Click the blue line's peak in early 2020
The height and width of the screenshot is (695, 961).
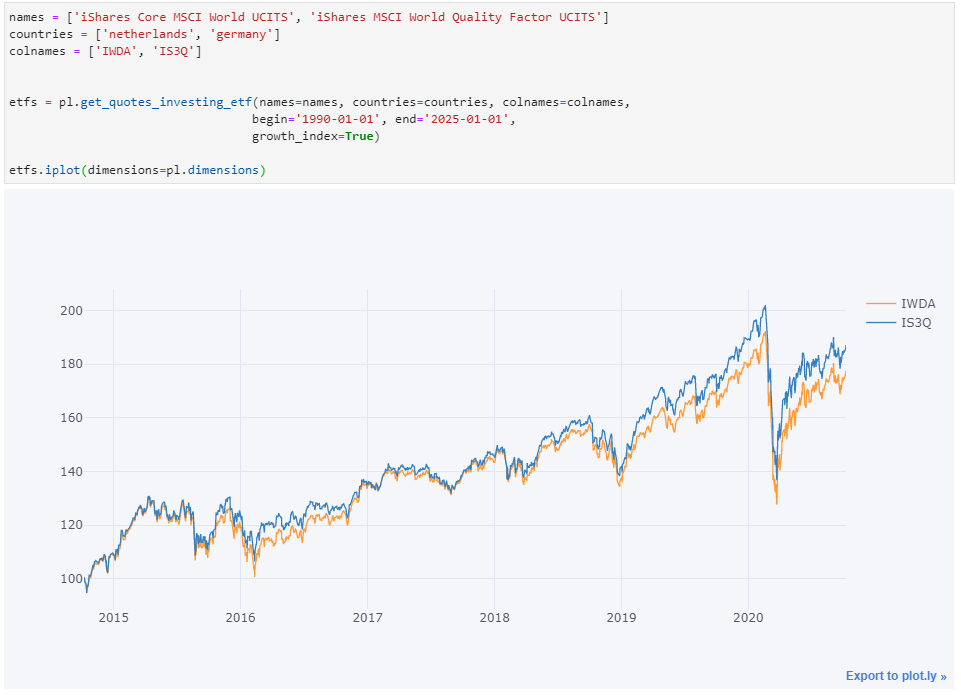(x=765, y=307)
